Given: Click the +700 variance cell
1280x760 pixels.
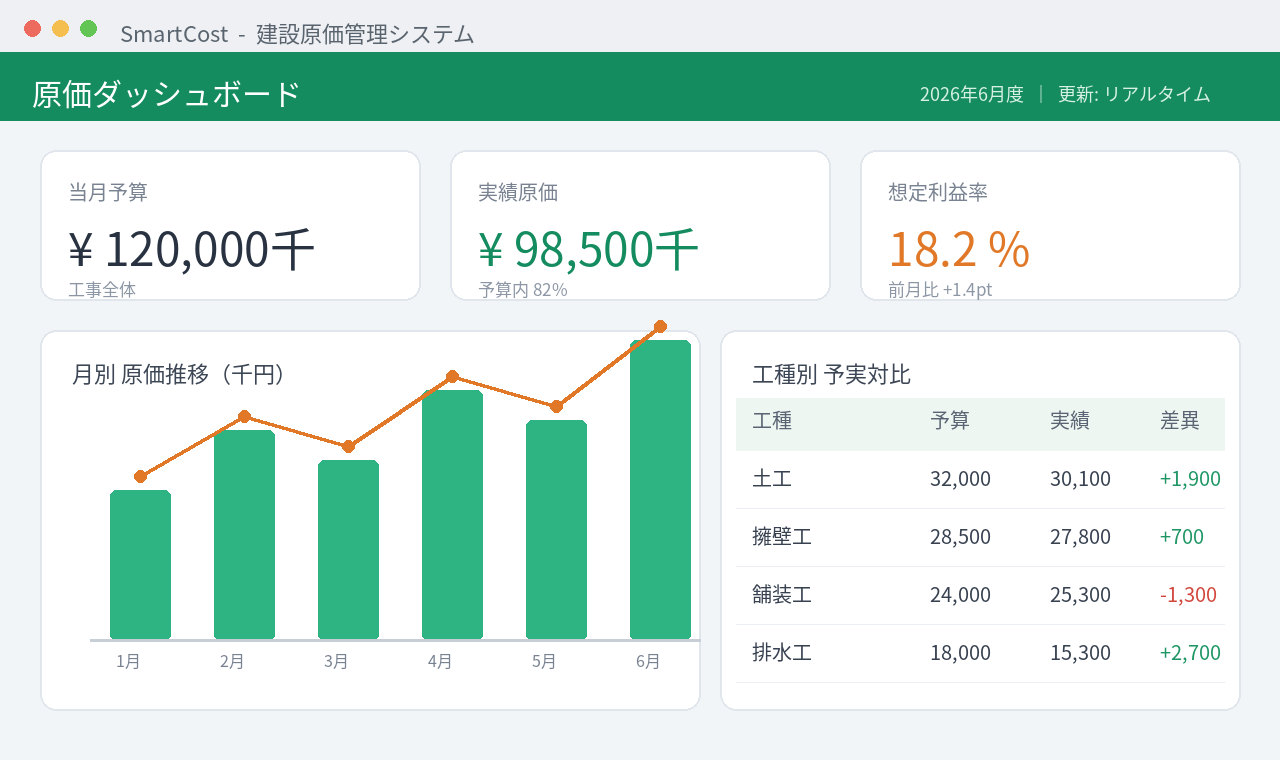Looking at the screenshot, I should coord(1182,537).
